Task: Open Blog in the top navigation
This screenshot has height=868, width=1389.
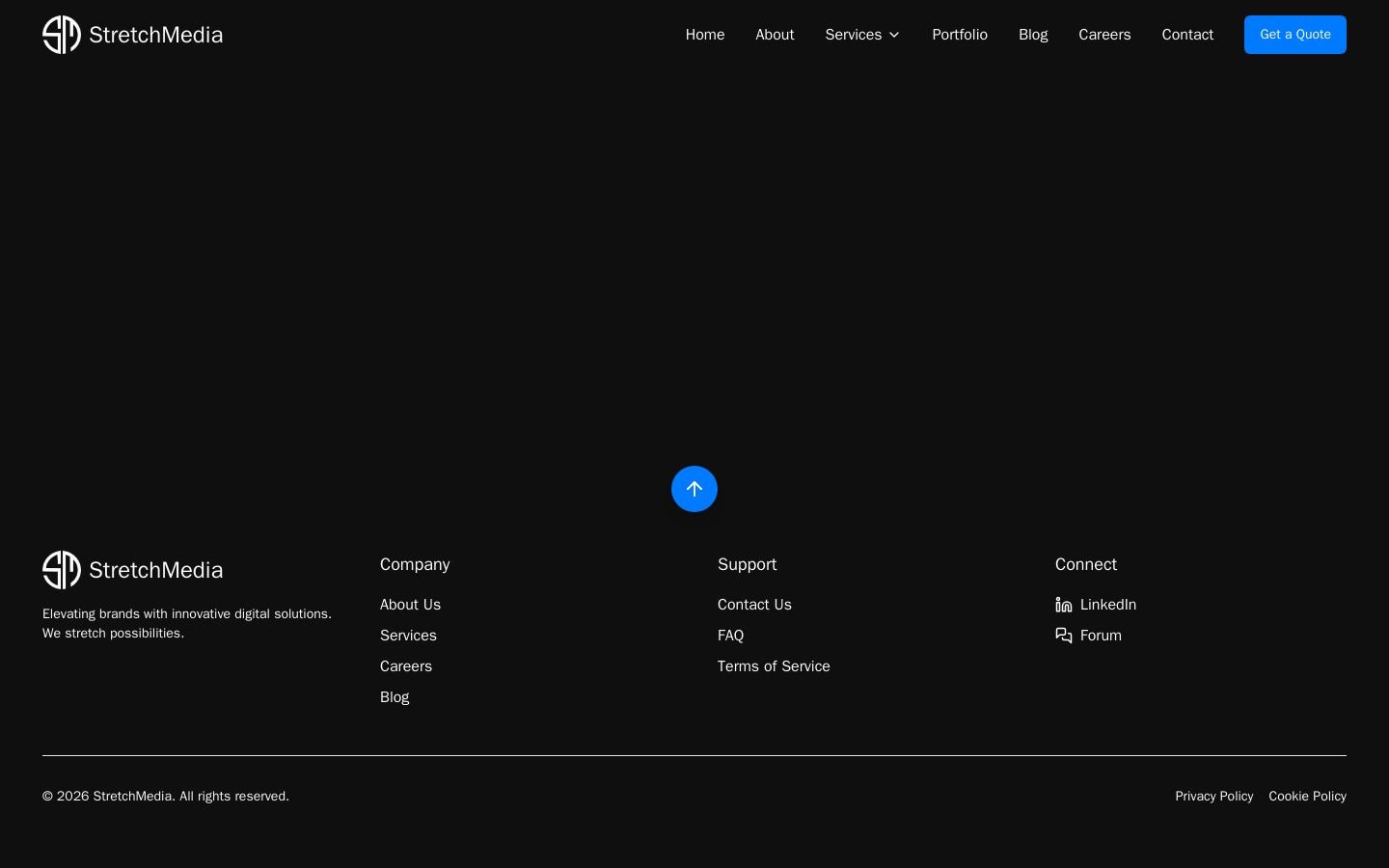Action: (1033, 35)
